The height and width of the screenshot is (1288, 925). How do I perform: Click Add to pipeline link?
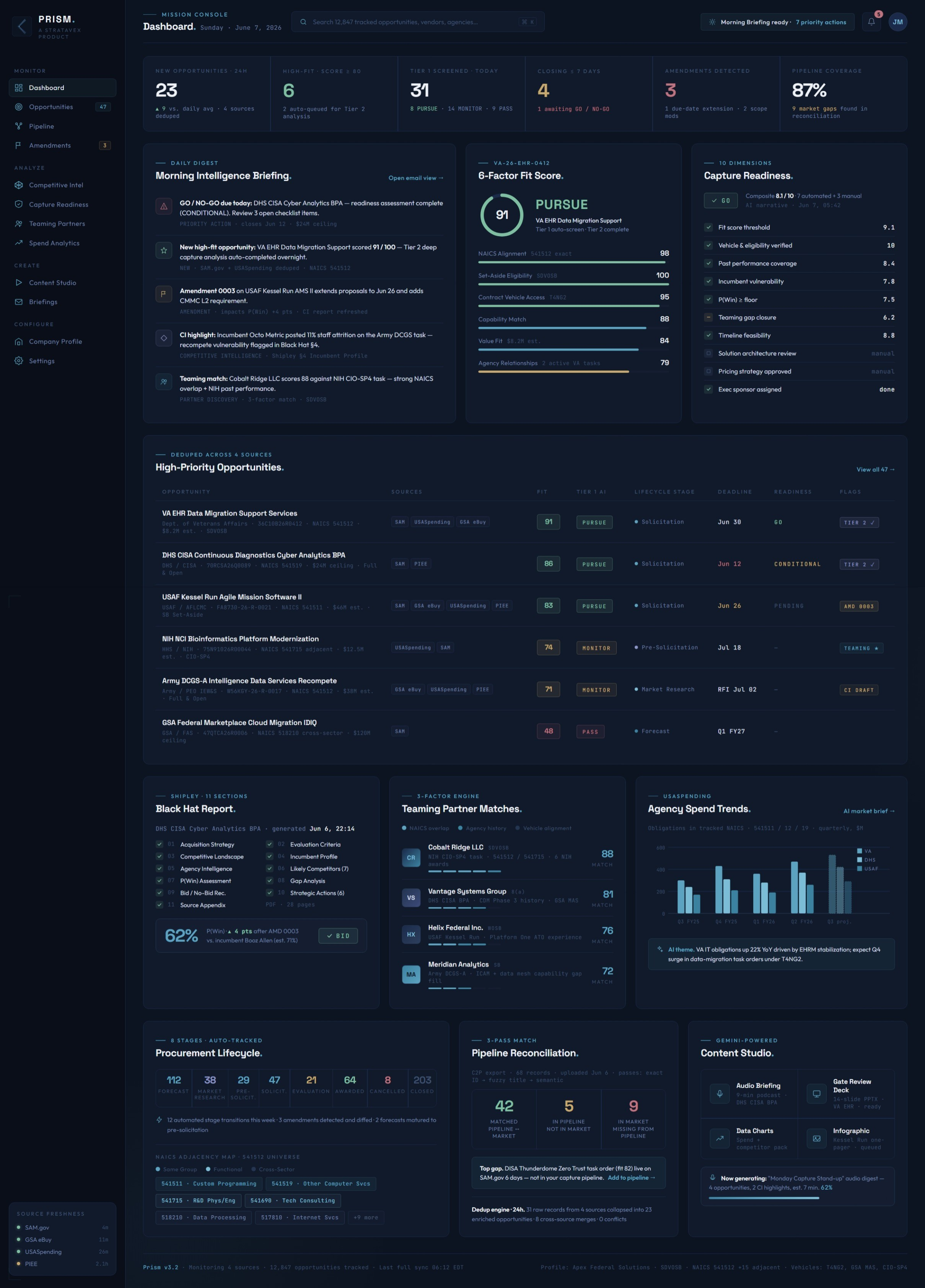pos(632,1177)
